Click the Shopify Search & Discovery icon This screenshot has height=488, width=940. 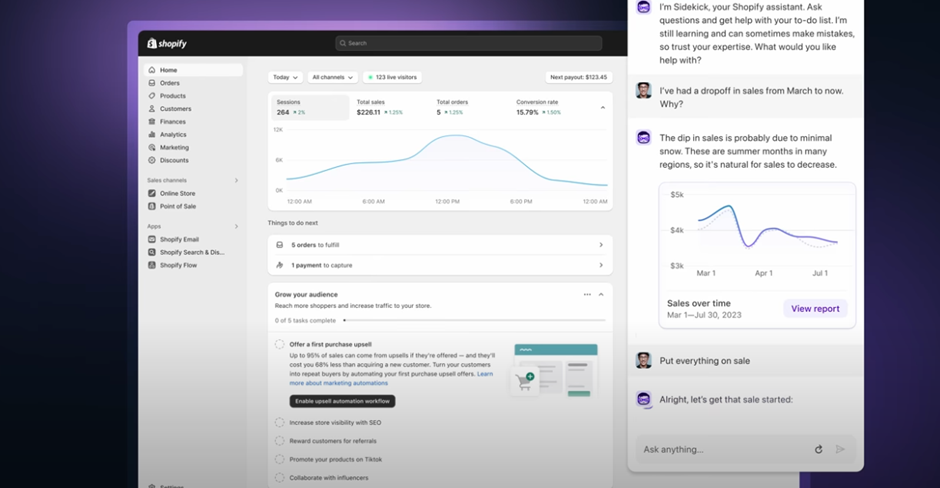152,252
